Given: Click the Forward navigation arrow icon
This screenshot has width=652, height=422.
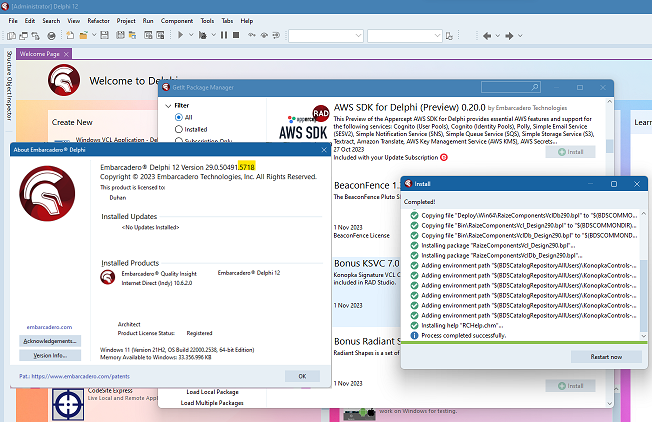Looking at the screenshot, I should pos(509,36).
